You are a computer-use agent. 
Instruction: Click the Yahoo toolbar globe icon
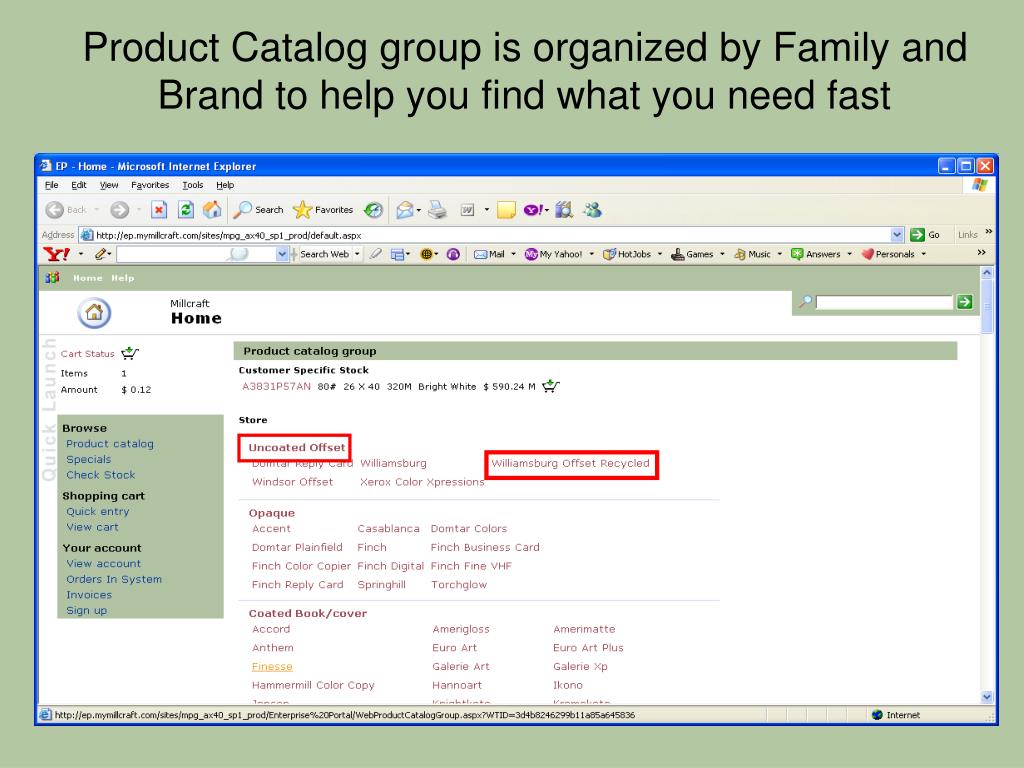point(426,254)
